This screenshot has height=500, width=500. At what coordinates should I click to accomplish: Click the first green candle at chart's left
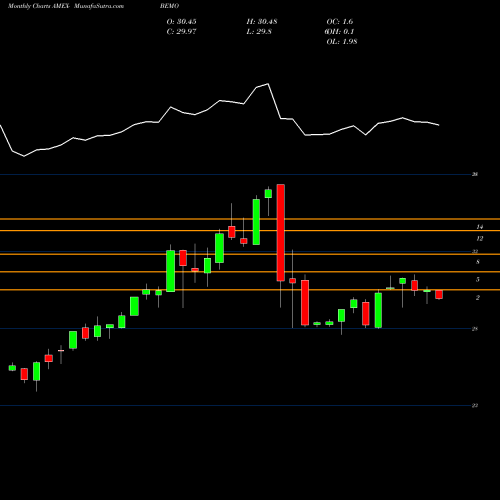(x=12, y=368)
